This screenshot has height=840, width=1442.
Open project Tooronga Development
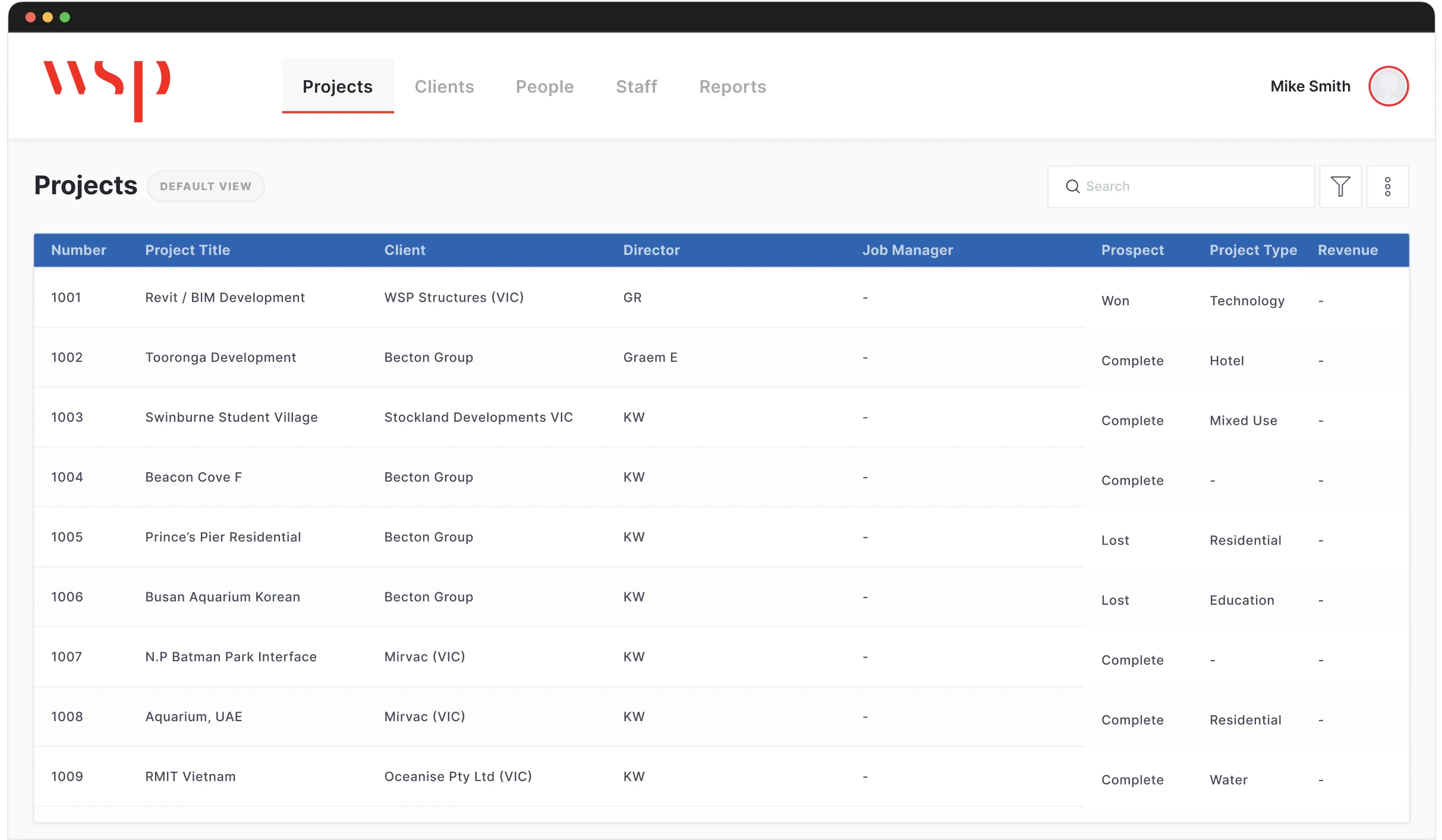tap(221, 357)
